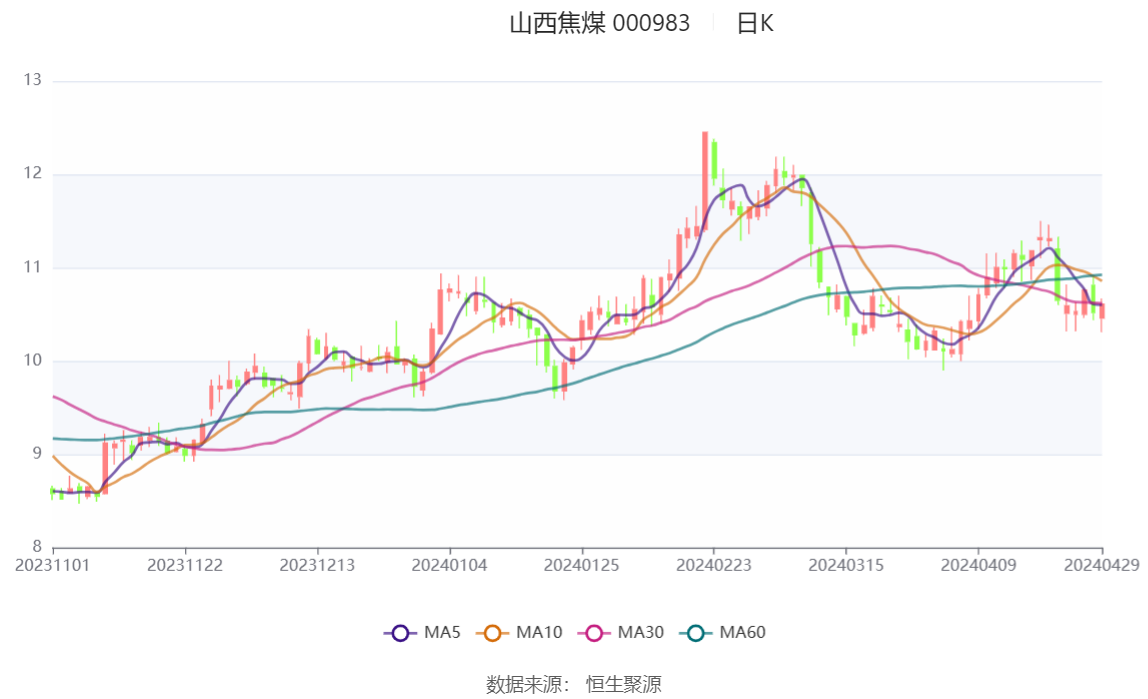Viewport: 1148px width, 699px height.
Task: Click x-axis date label 20240409
Action: pos(978,565)
